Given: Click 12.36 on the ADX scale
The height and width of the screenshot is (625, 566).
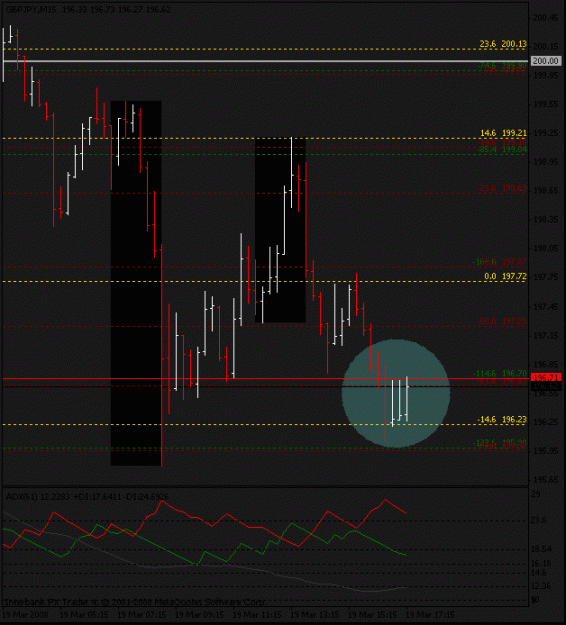Looking at the screenshot, I should click(542, 586).
